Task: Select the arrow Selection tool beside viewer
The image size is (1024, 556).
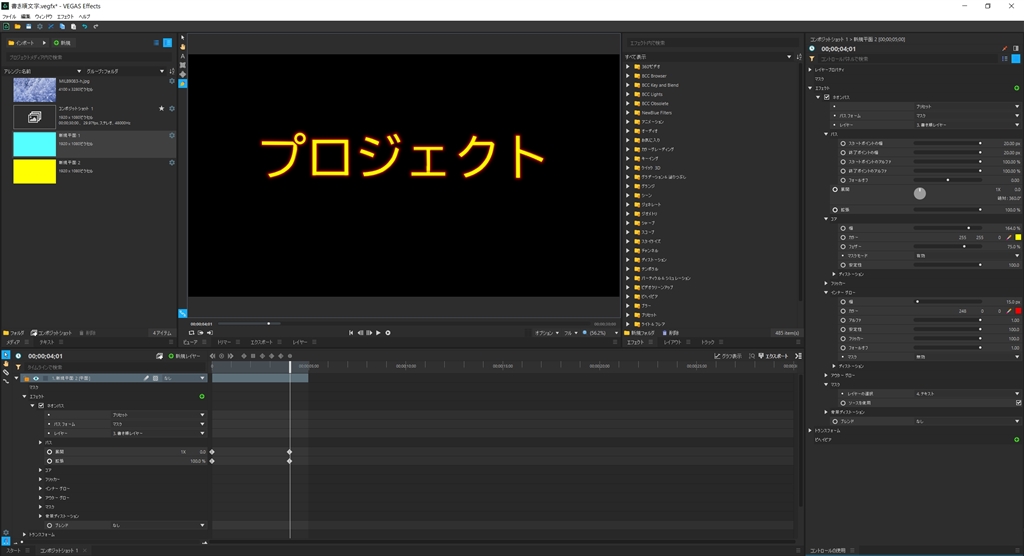Action: pos(182,38)
